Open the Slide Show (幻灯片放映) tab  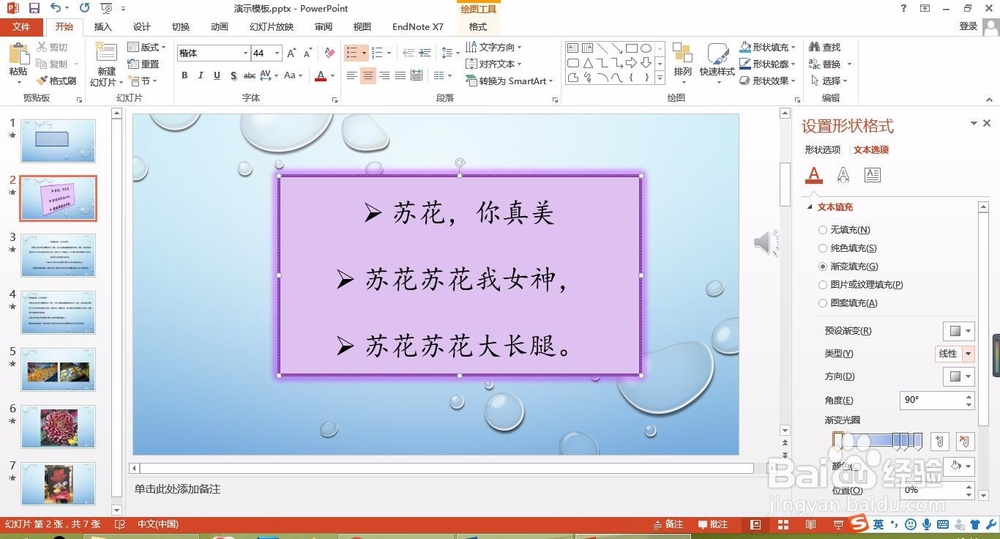click(x=272, y=27)
